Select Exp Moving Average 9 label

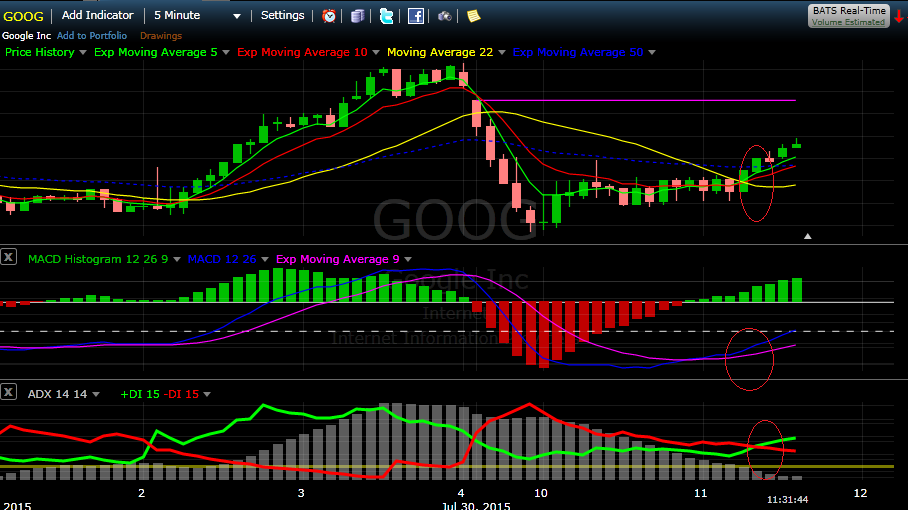coord(338,259)
